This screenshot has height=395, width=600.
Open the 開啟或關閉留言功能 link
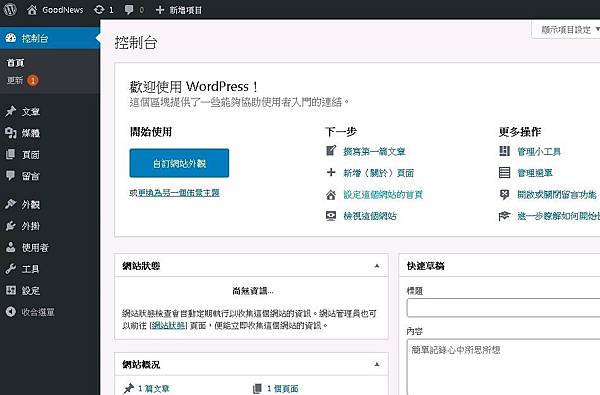click(x=557, y=194)
